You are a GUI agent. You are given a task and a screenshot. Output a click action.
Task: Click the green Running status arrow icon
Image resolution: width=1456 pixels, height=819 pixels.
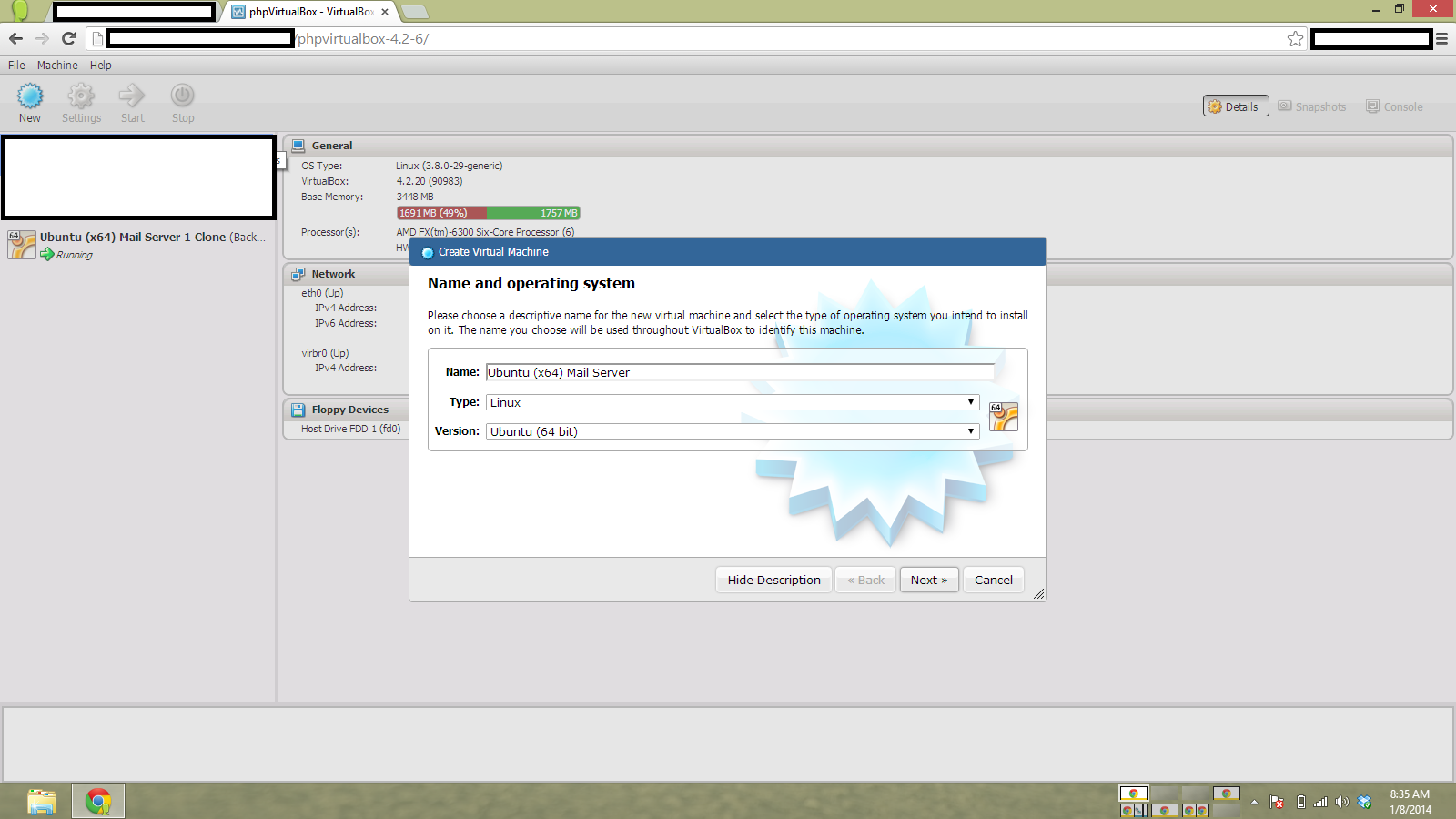46,255
